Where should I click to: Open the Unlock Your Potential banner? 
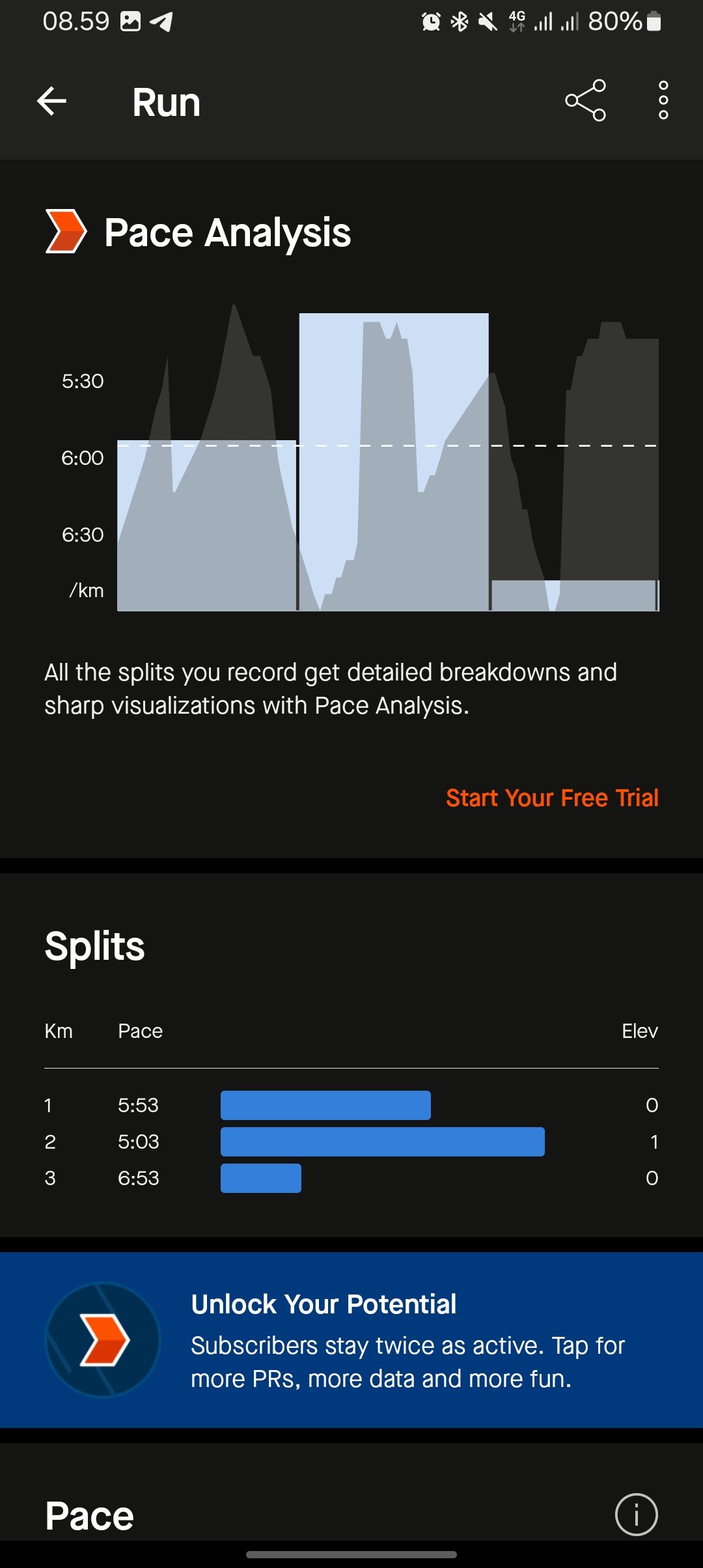coord(351,1339)
